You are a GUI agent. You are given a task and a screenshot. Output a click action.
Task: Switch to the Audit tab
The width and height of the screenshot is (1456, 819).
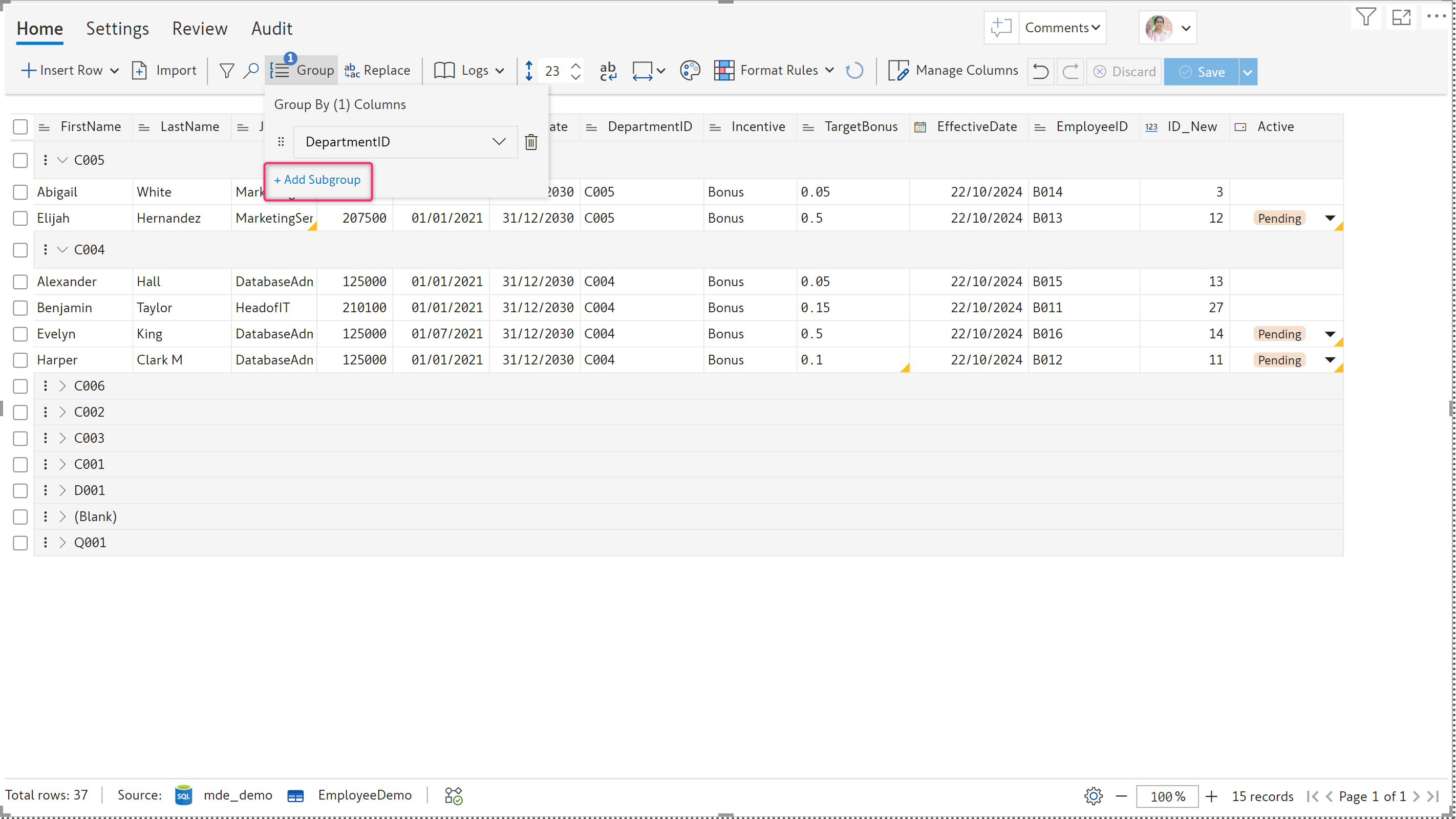pyautogui.click(x=271, y=28)
